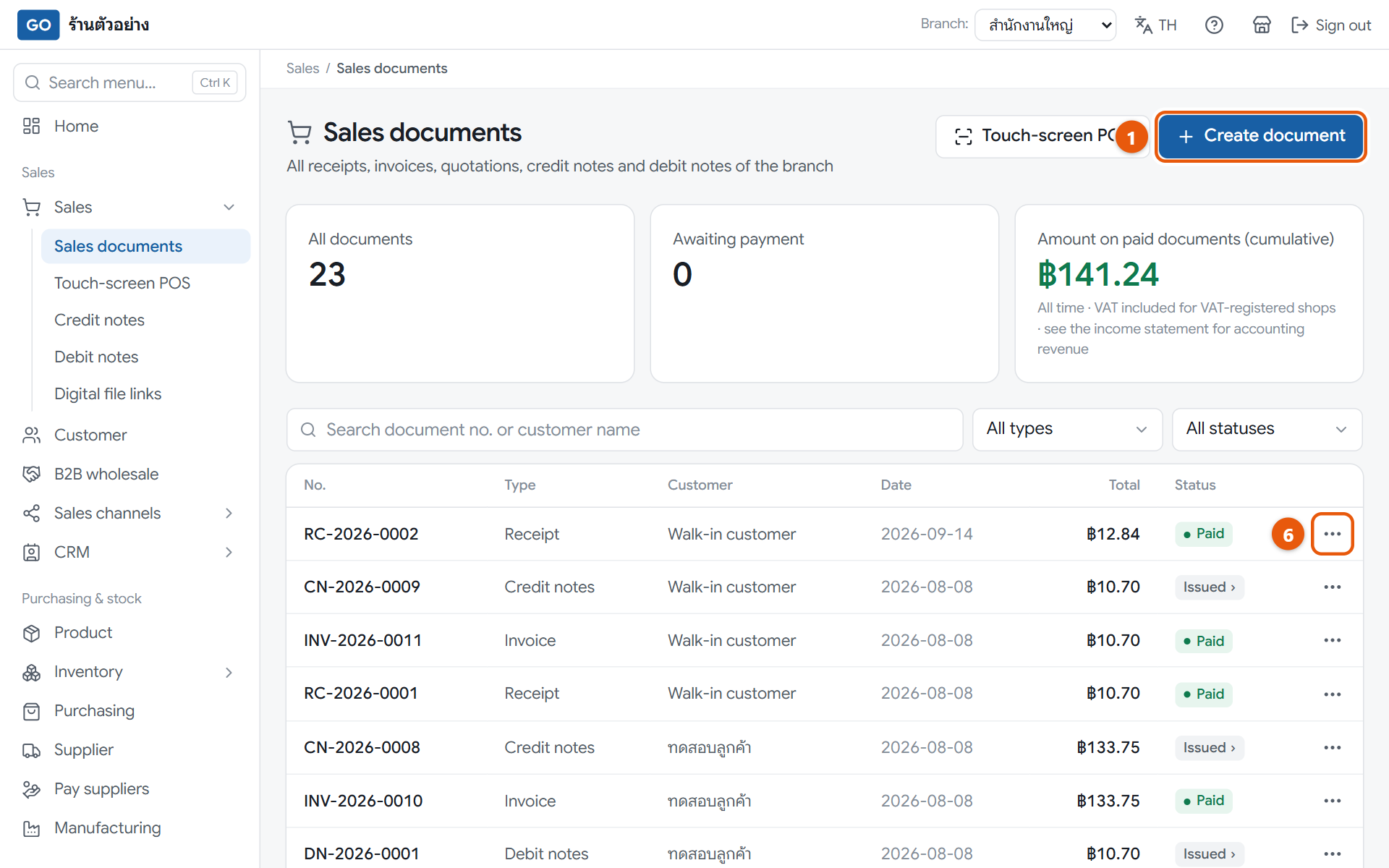Focus the document search field
Screen dimensions: 1389x868
pos(624,430)
